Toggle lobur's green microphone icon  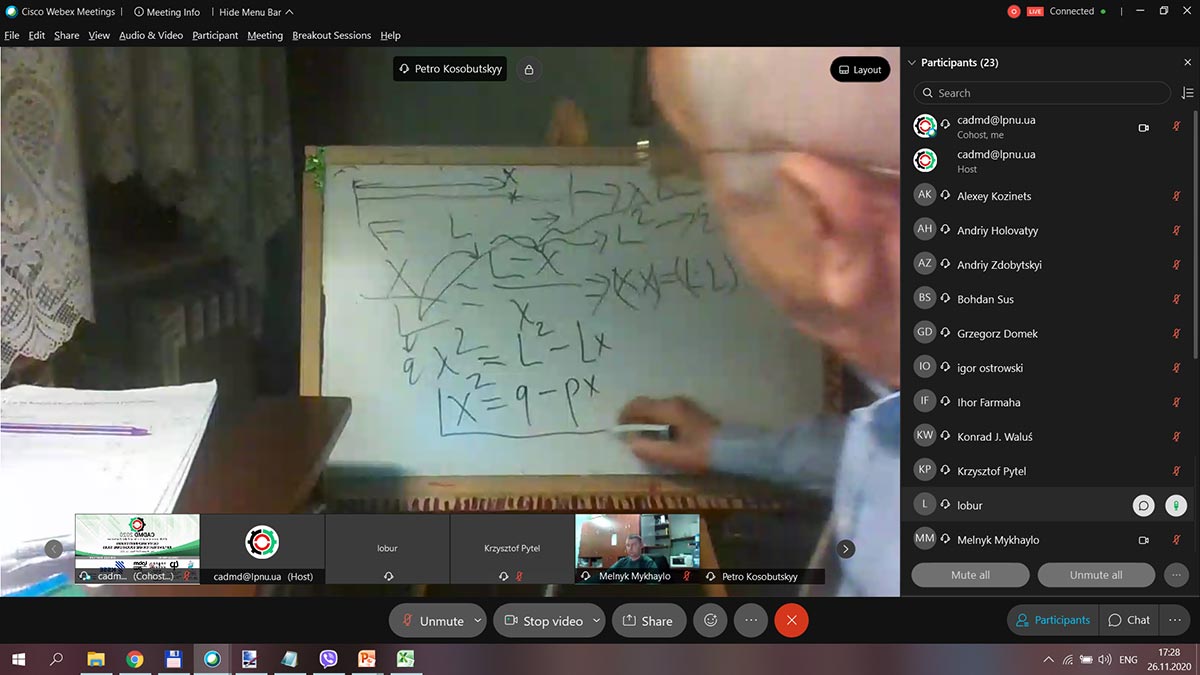(x=1176, y=506)
